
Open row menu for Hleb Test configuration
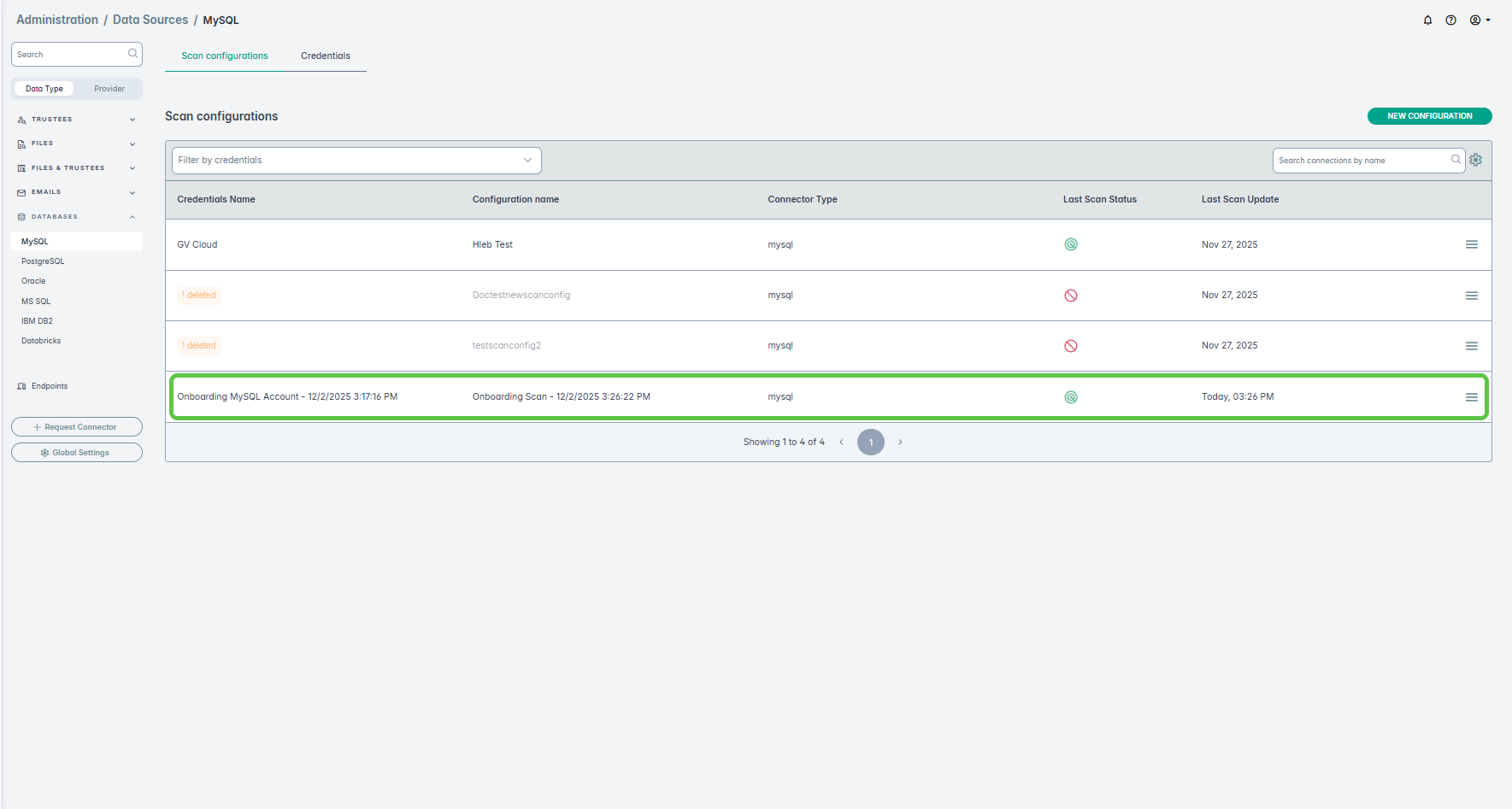pyautogui.click(x=1471, y=244)
